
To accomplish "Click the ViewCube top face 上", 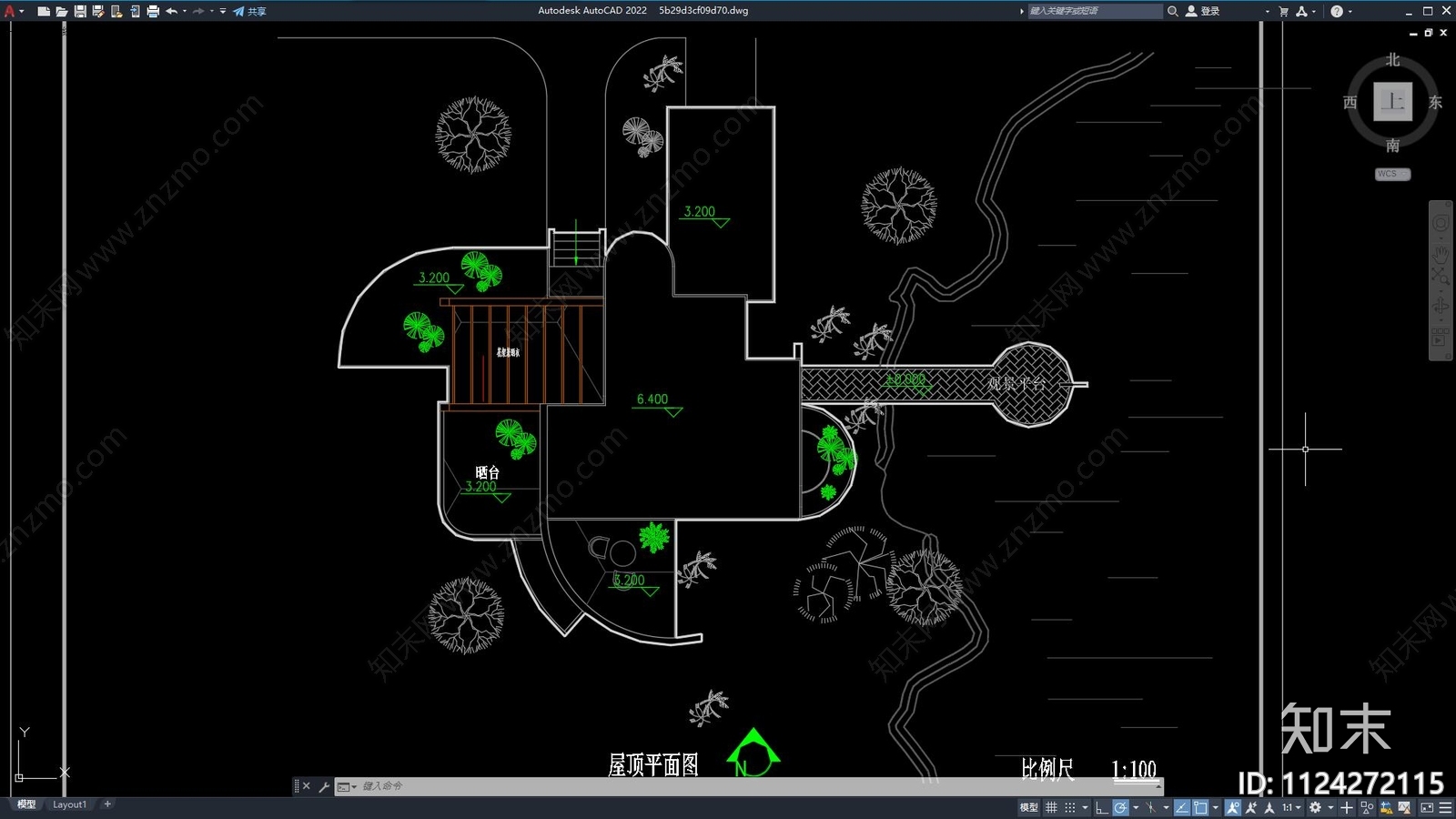I will point(1393,101).
